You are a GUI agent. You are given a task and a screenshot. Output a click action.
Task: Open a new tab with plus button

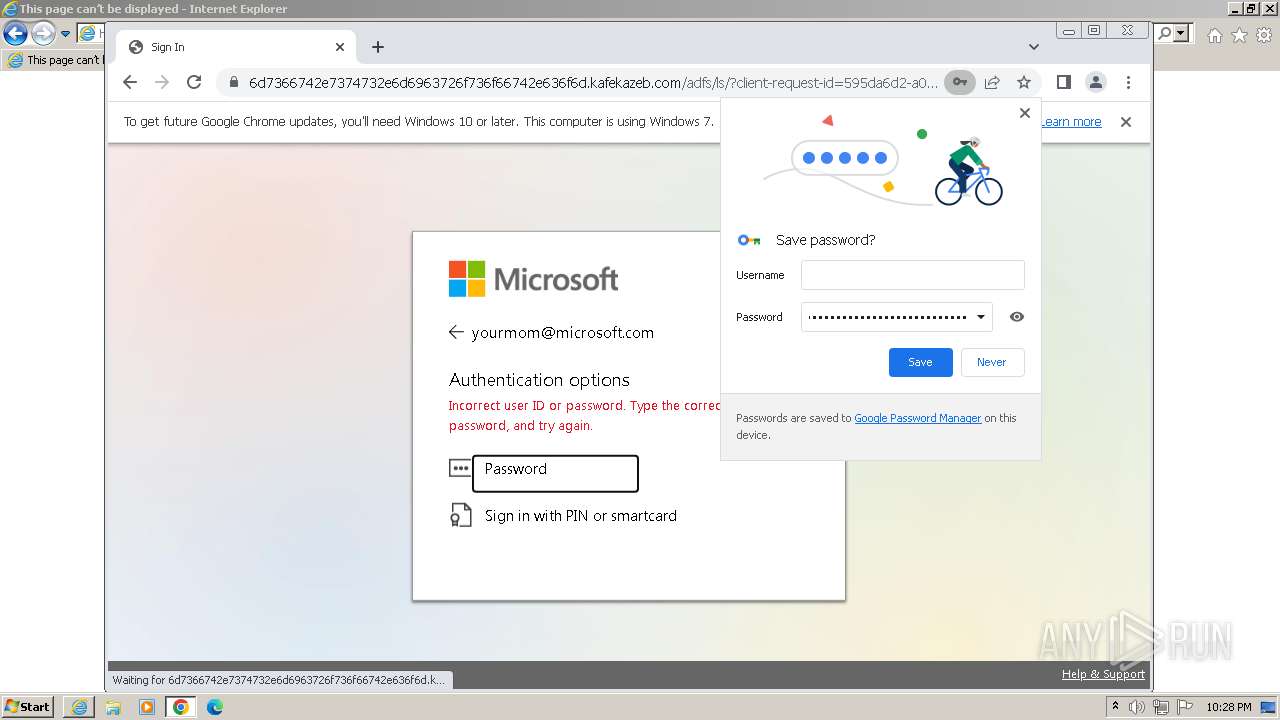click(377, 47)
